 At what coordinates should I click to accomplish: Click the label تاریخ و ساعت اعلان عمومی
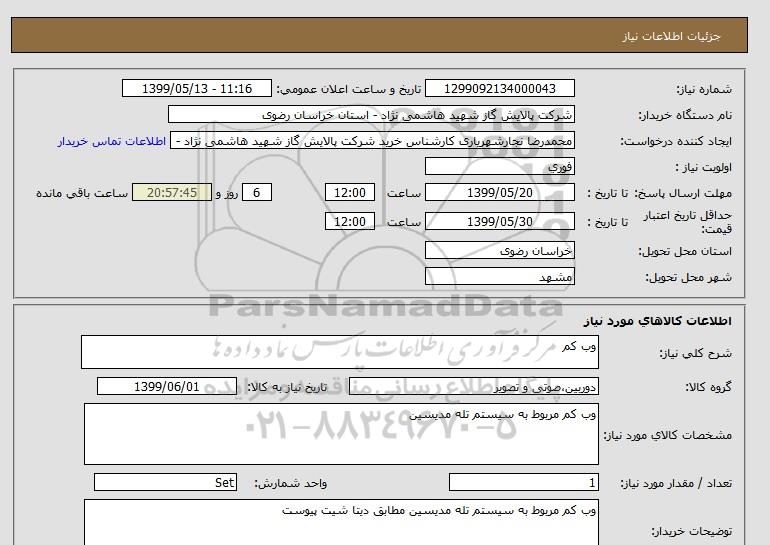point(349,89)
